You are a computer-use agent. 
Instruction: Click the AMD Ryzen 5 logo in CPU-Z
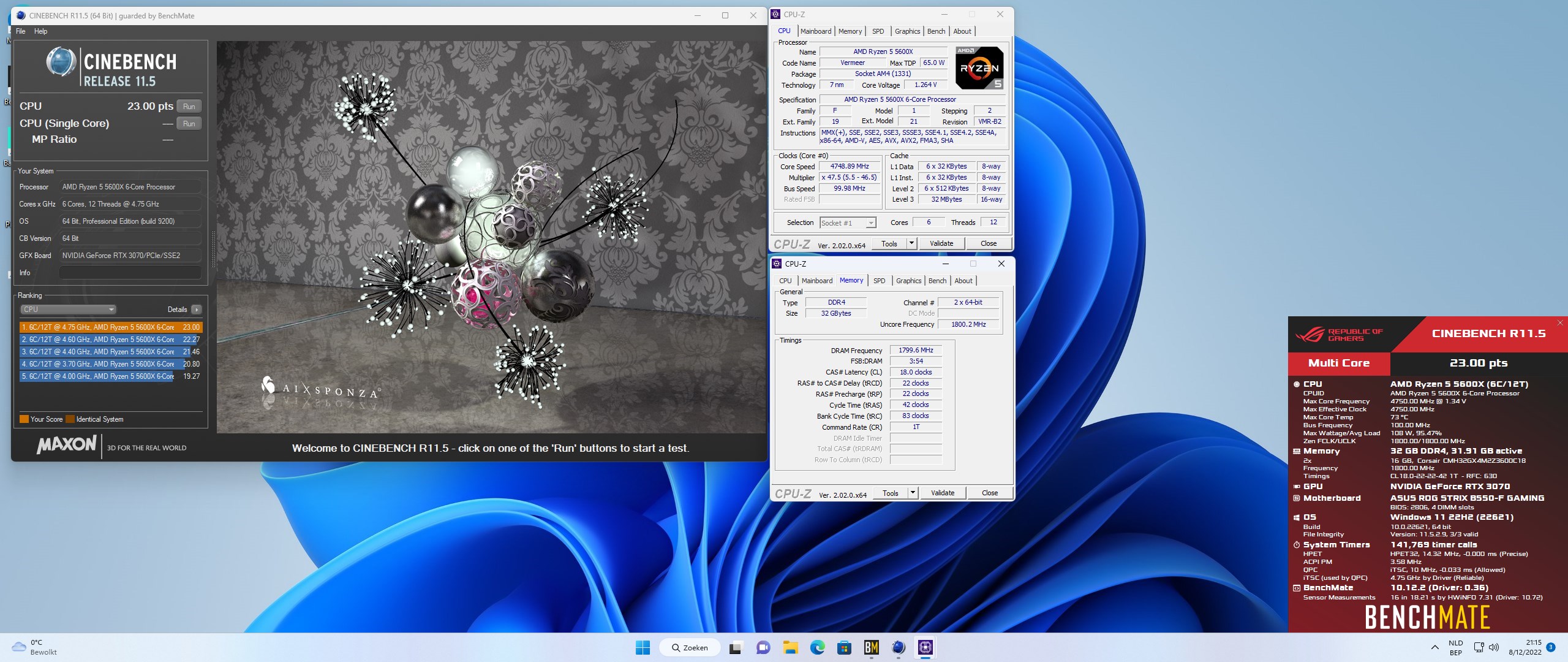point(979,68)
